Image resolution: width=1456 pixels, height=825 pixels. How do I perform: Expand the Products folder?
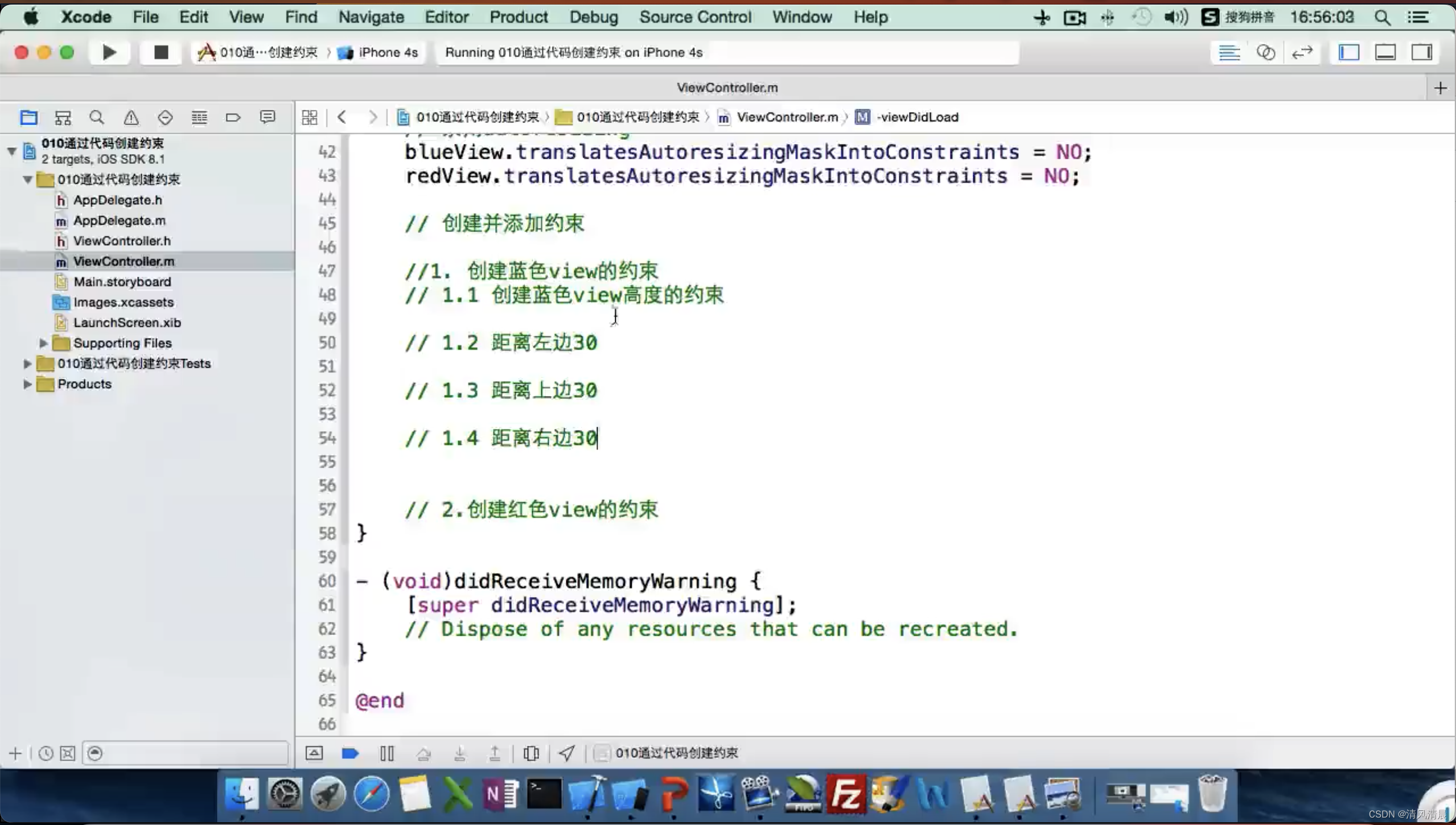pyautogui.click(x=27, y=383)
